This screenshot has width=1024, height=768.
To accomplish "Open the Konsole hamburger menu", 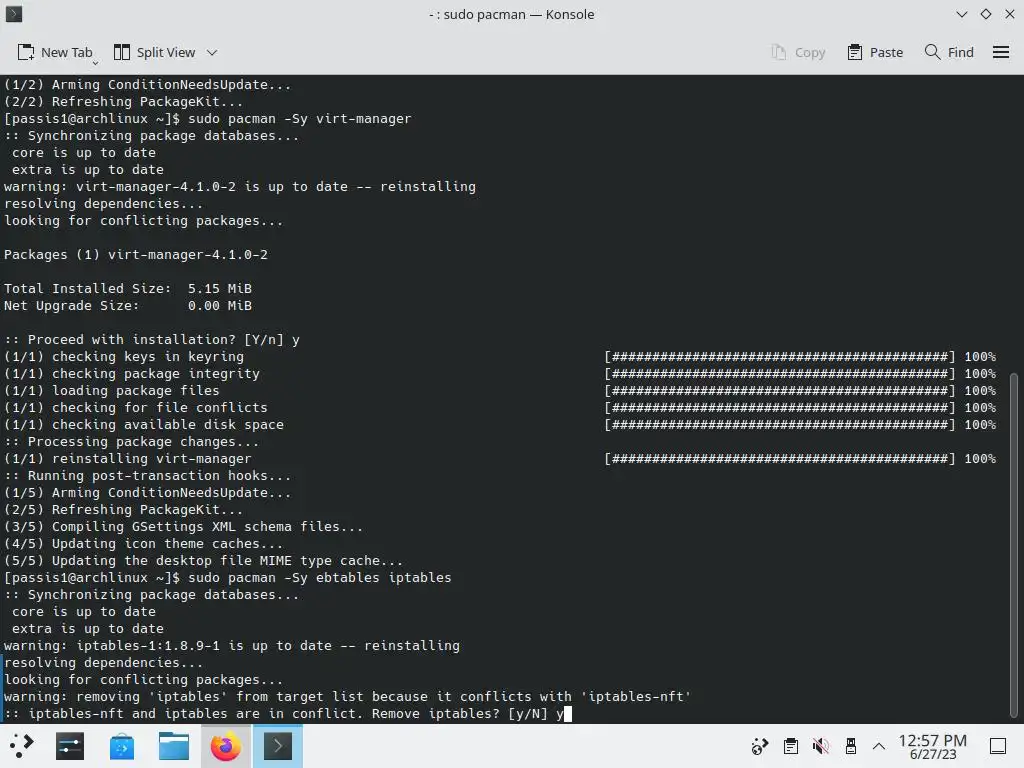I will click(x=1000, y=52).
